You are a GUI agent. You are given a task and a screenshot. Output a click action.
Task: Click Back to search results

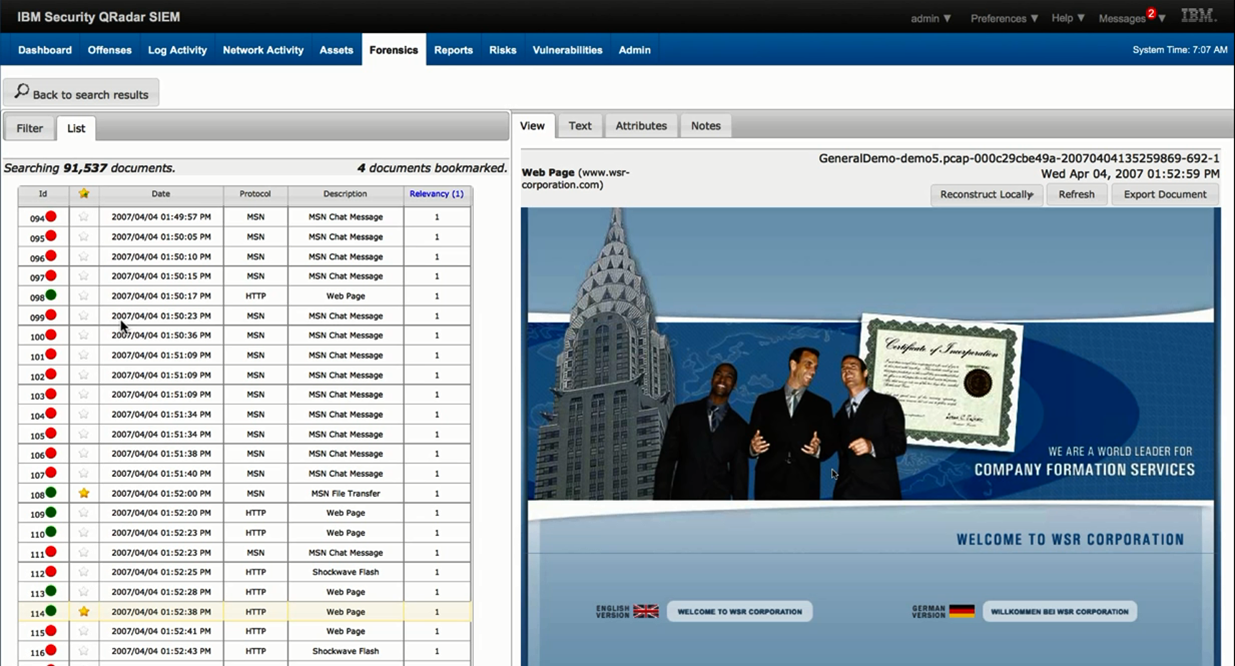(x=81, y=93)
